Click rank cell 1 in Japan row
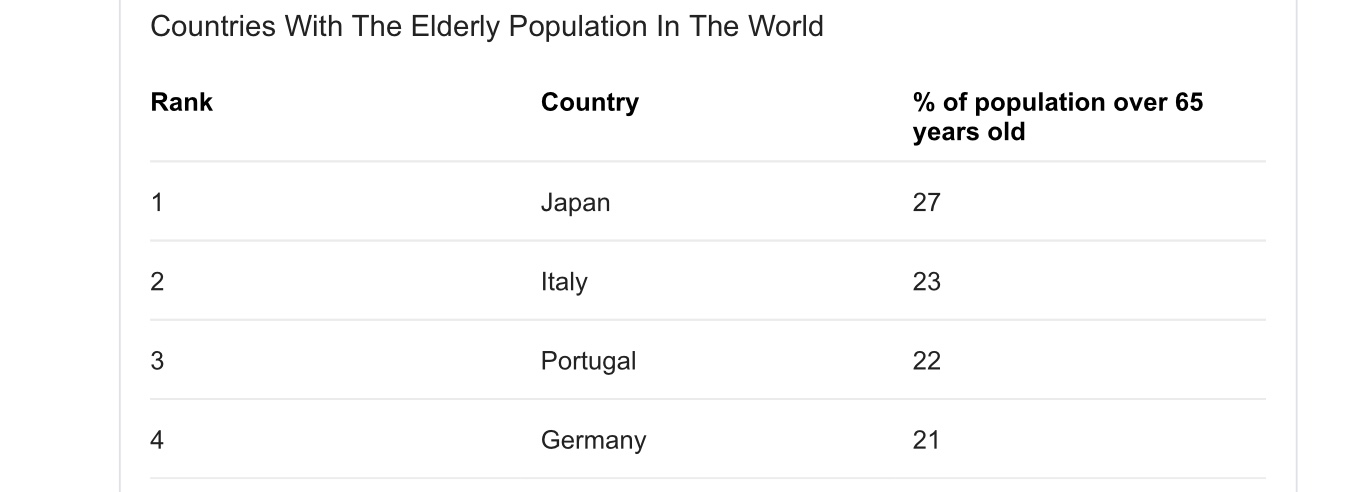Screen dimensions: 1349x492 click(157, 203)
